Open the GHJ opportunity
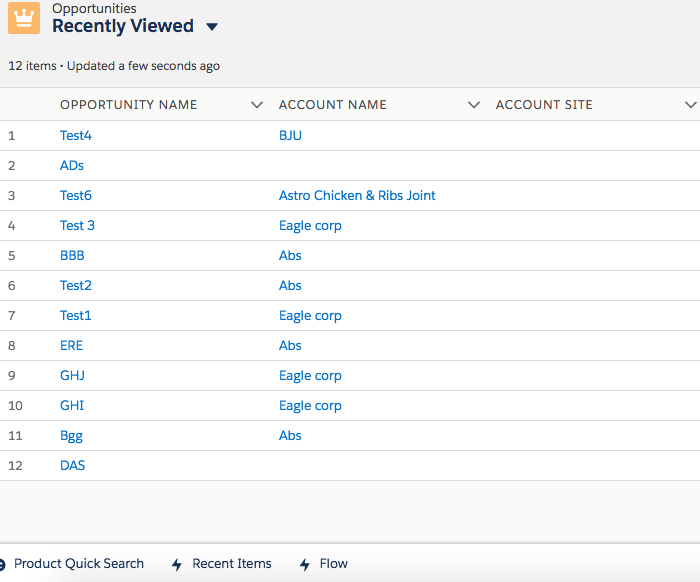 click(72, 376)
